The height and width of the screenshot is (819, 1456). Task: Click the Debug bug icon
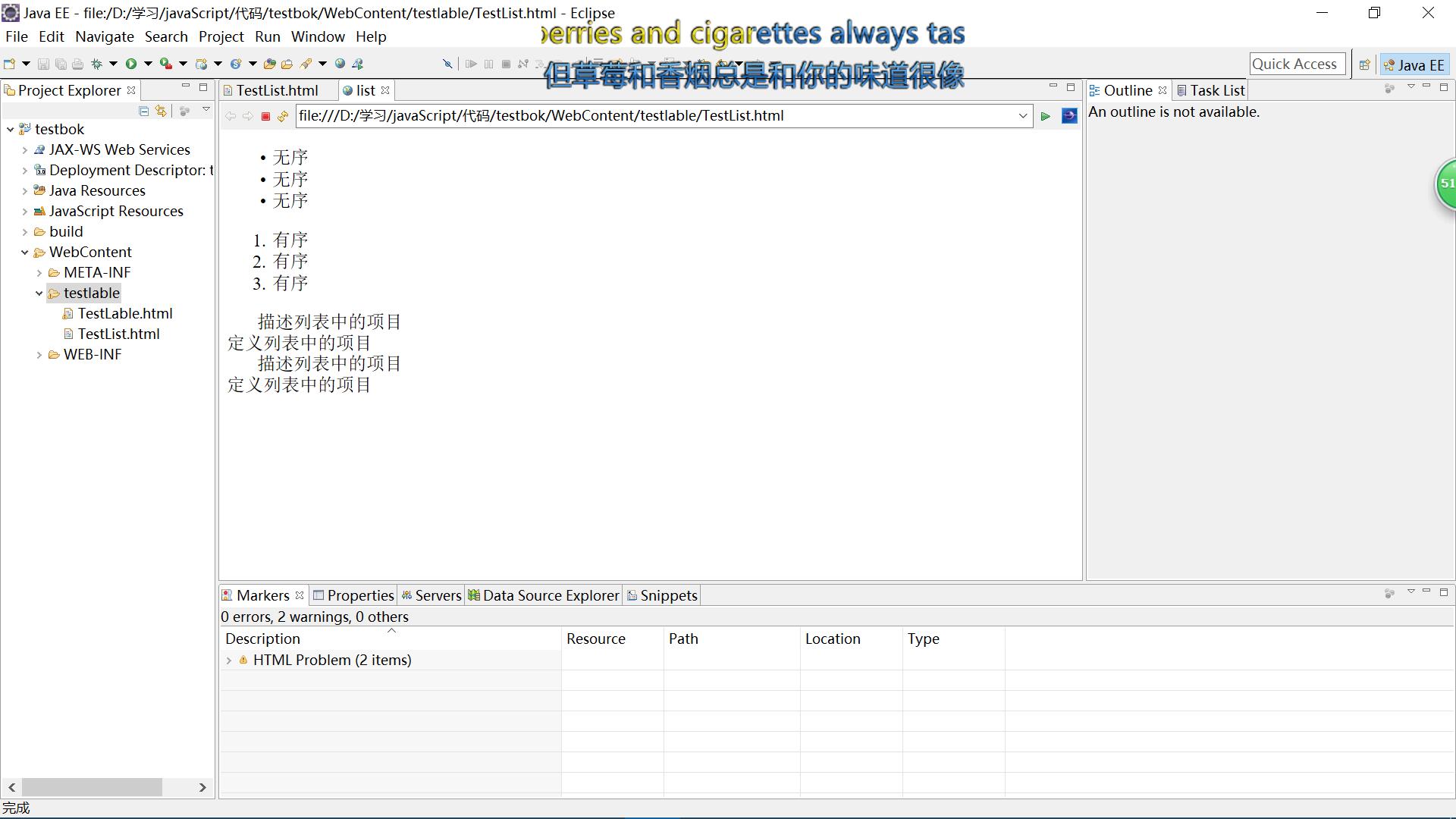(96, 64)
